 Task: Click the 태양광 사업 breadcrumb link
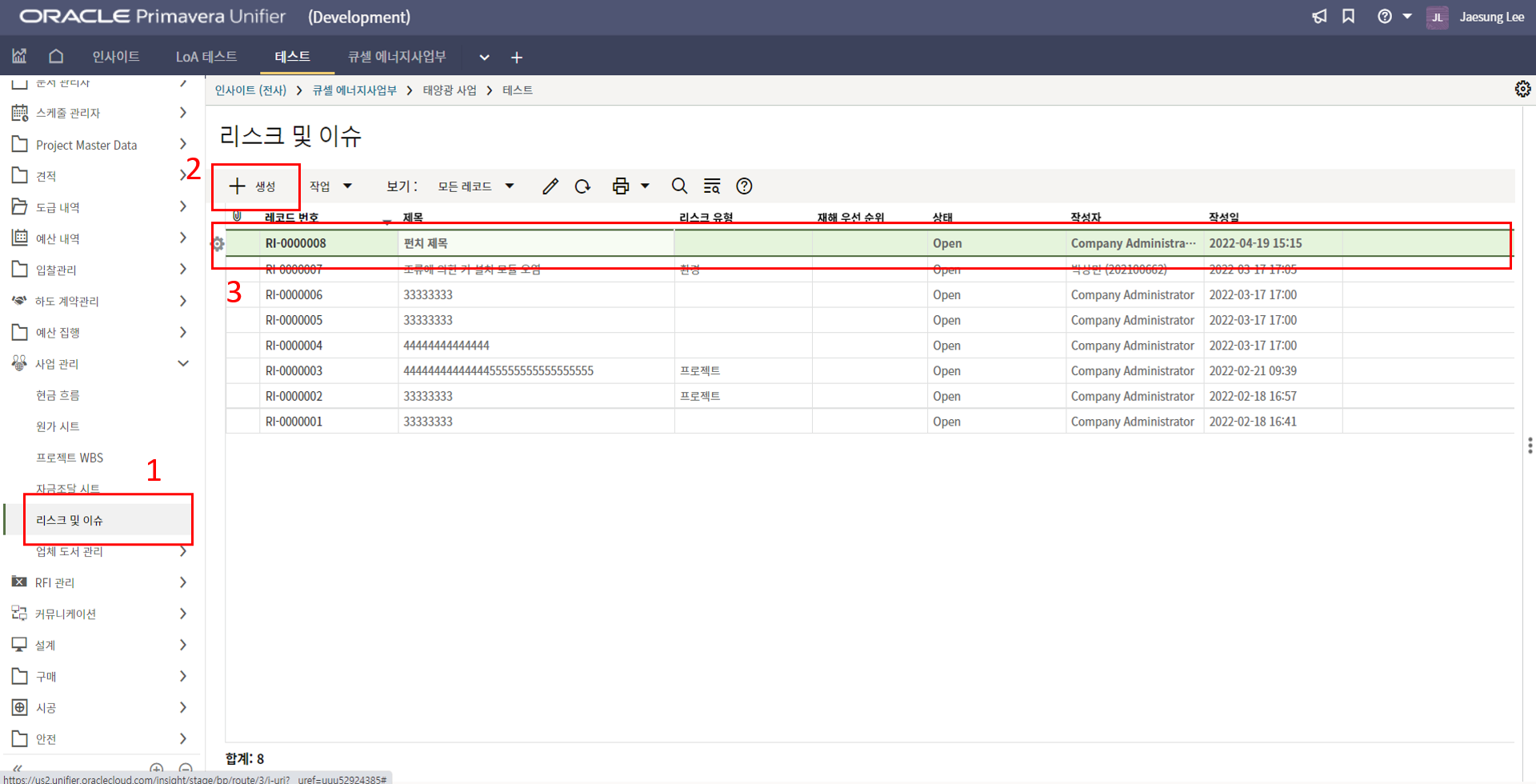click(450, 90)
